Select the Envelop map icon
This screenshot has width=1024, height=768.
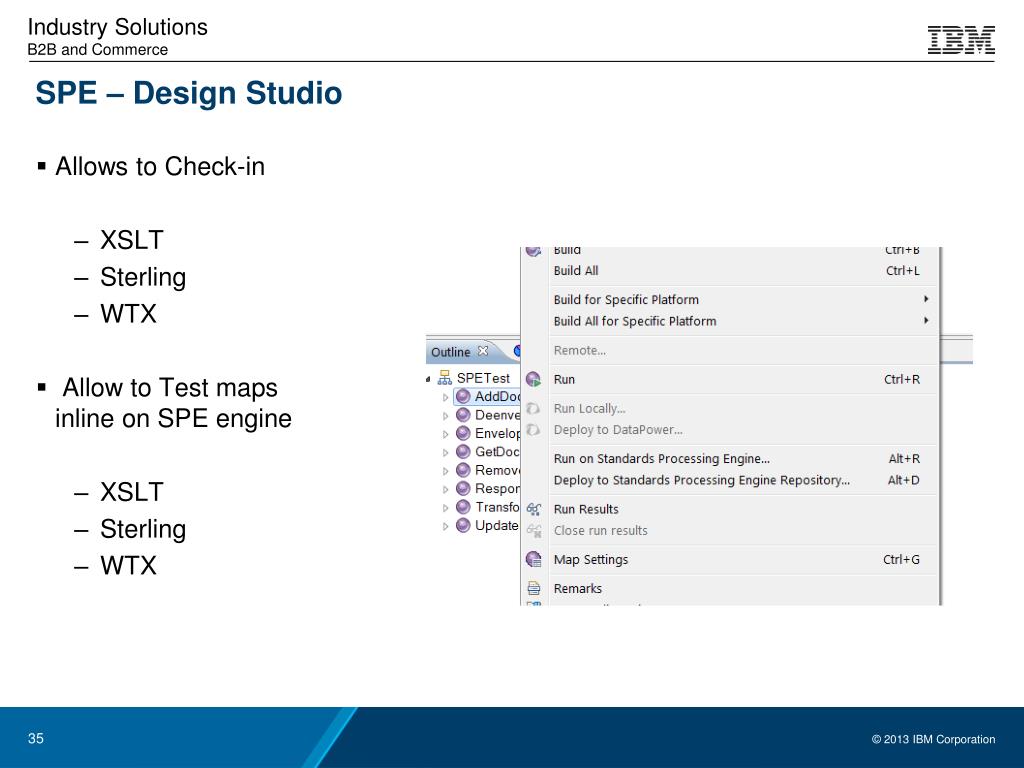click(463, 433)
